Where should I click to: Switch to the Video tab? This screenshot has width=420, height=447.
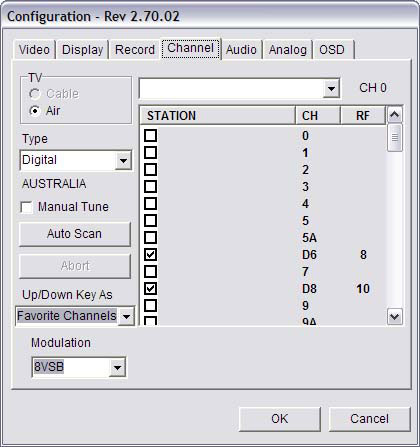(x=34, y=50)
